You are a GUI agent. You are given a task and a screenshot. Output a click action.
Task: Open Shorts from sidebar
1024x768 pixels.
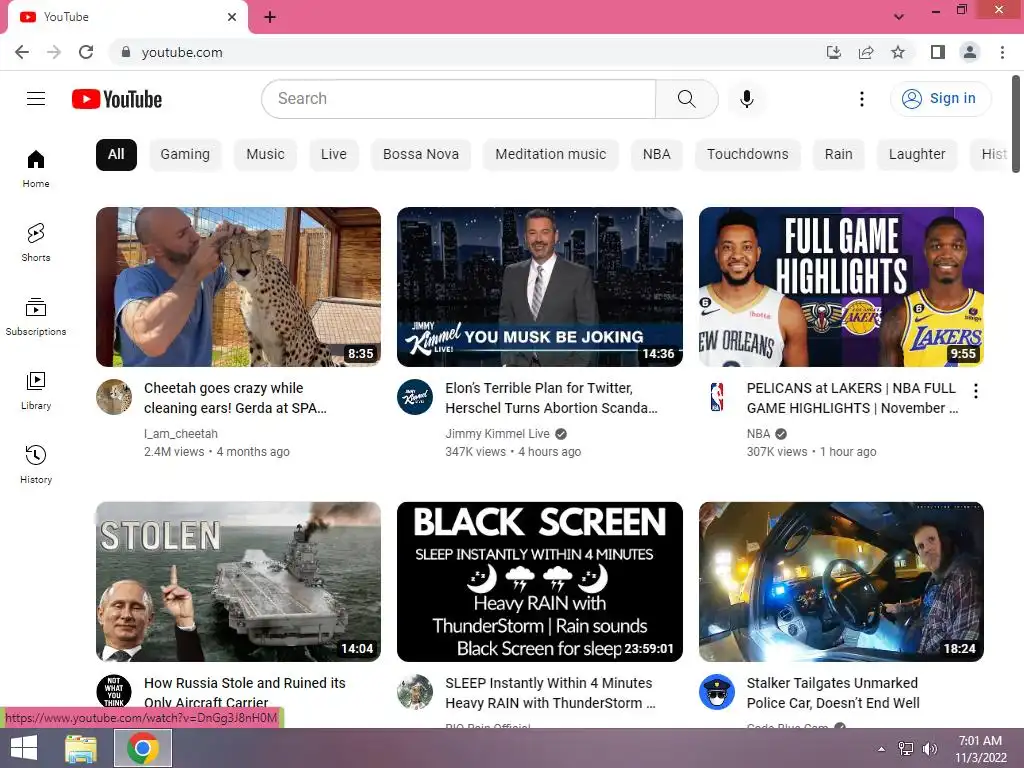[36, 242]
